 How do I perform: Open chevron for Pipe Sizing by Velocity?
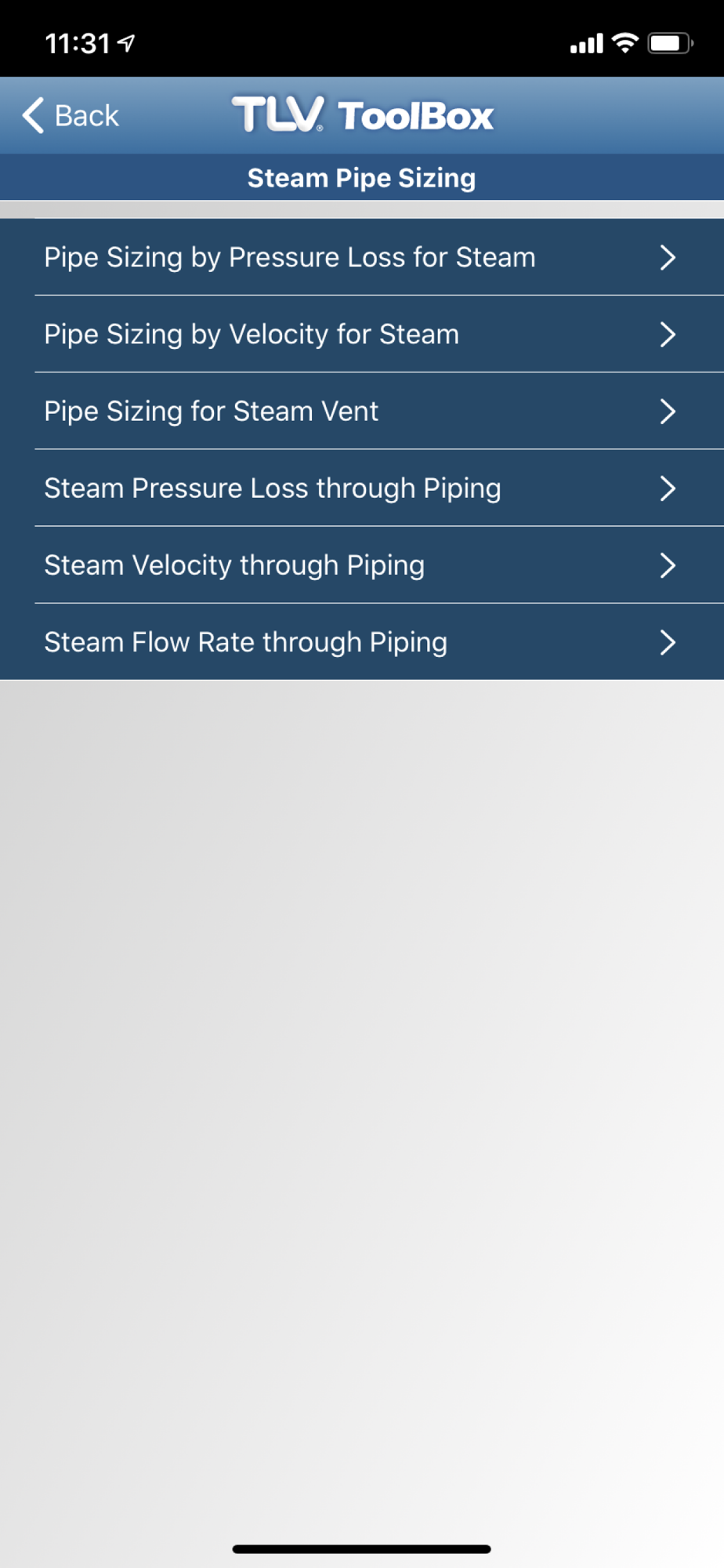coord(668,334)
